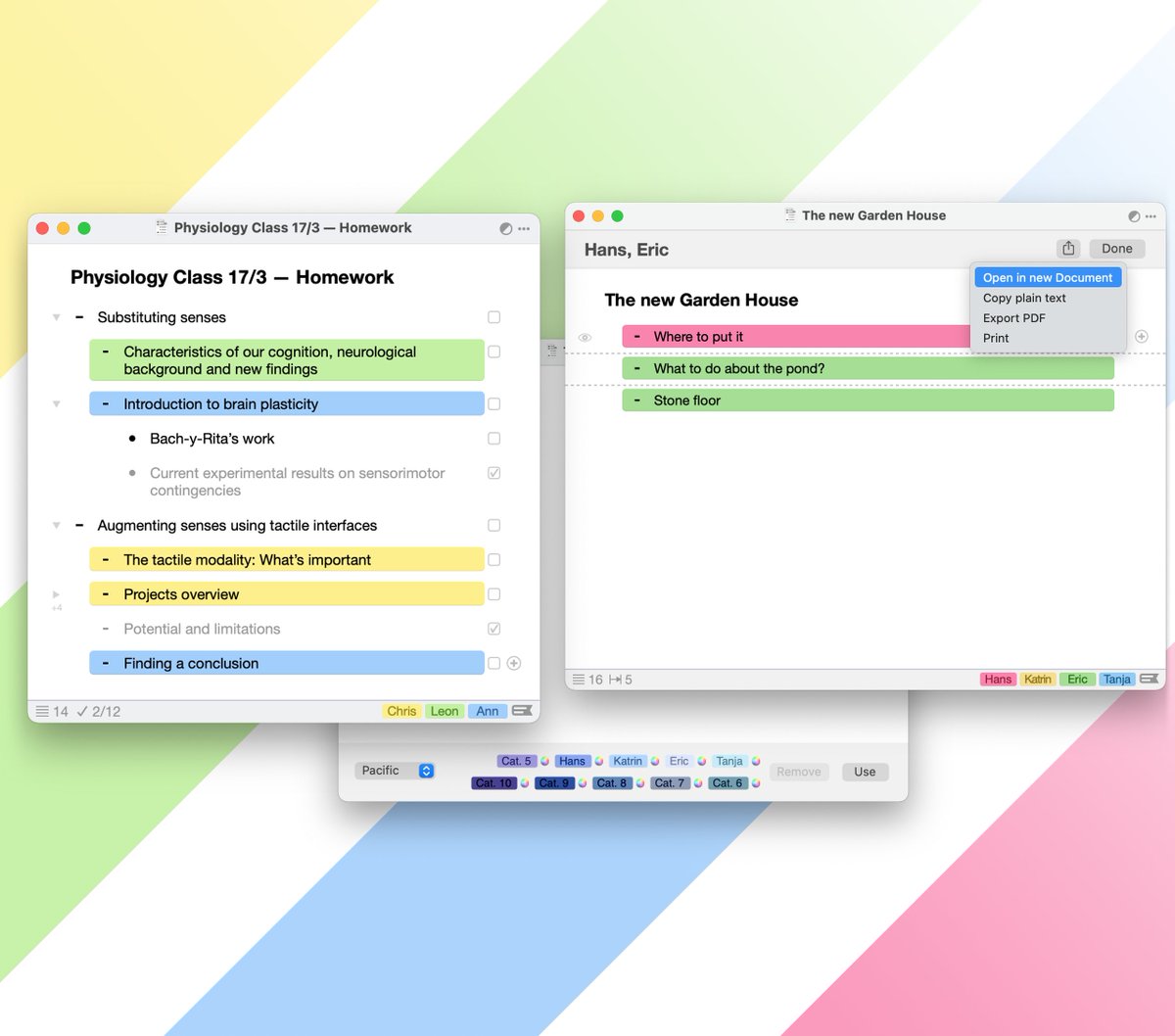
Task: Select Stone floor item
Action: point(868,400)
